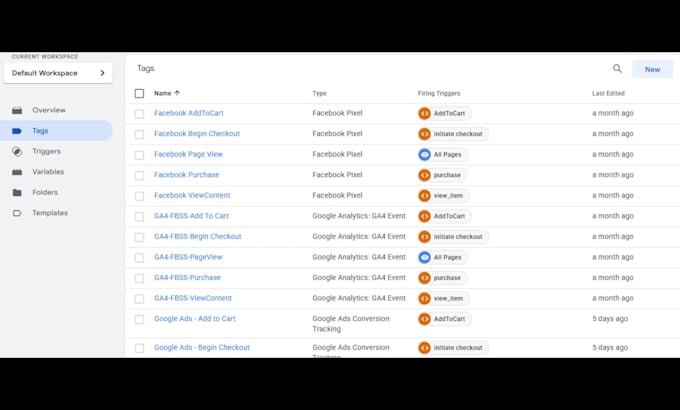Check the GA4-FBSS-Begin Checkout tag checkbox
Image resolution: width=680 pixels, height=410 pixels.
point(139,237)
